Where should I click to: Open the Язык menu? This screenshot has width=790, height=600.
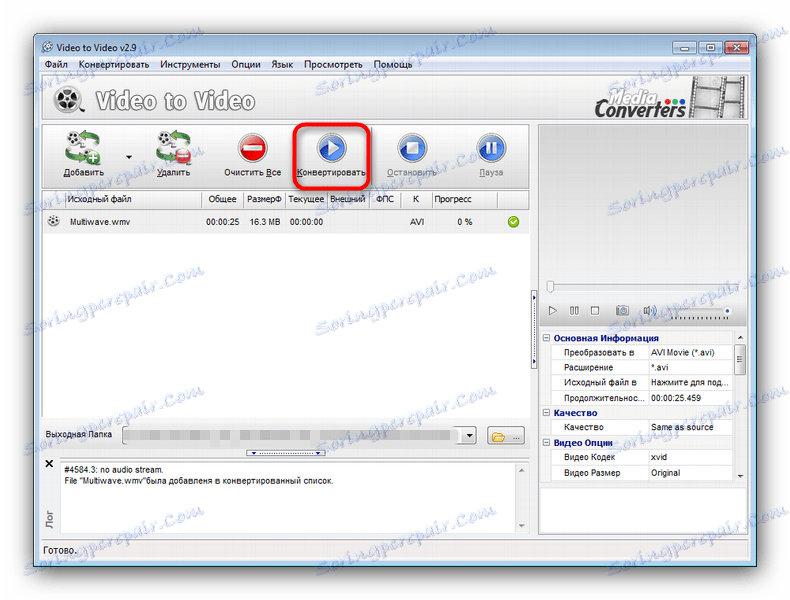[282, 64]
